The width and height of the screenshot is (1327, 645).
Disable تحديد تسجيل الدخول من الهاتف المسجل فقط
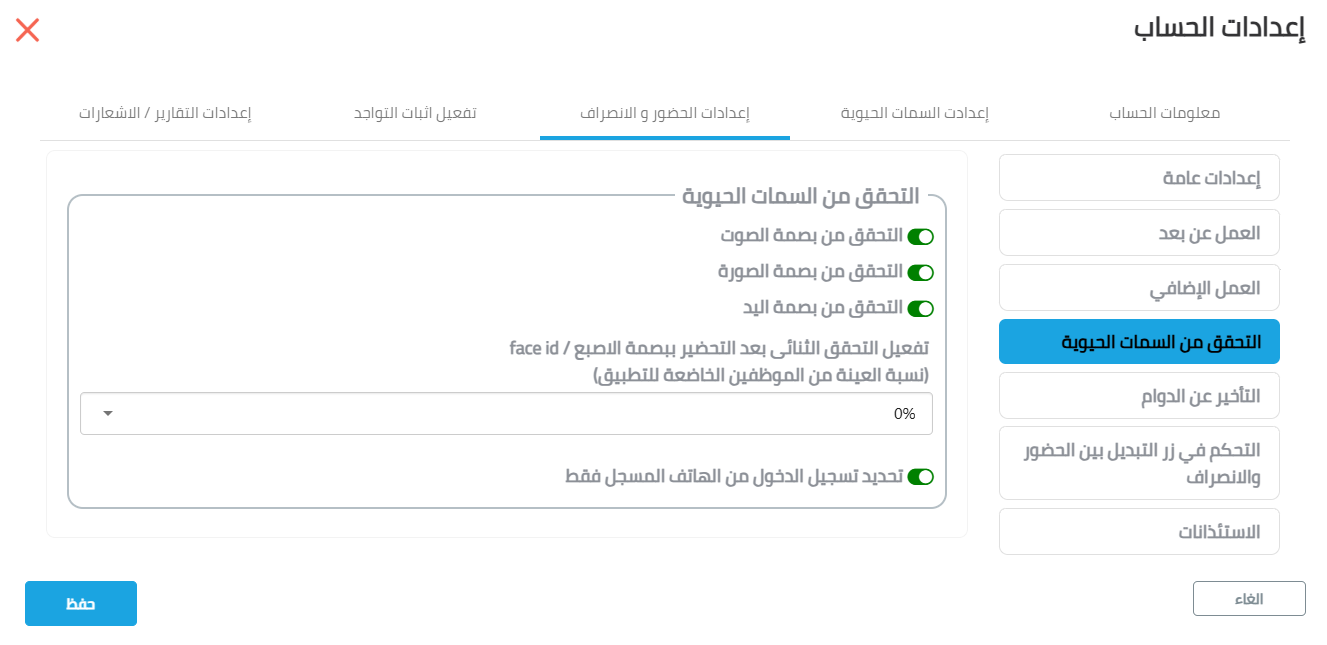pyautogui.click(x=920, y=477)
